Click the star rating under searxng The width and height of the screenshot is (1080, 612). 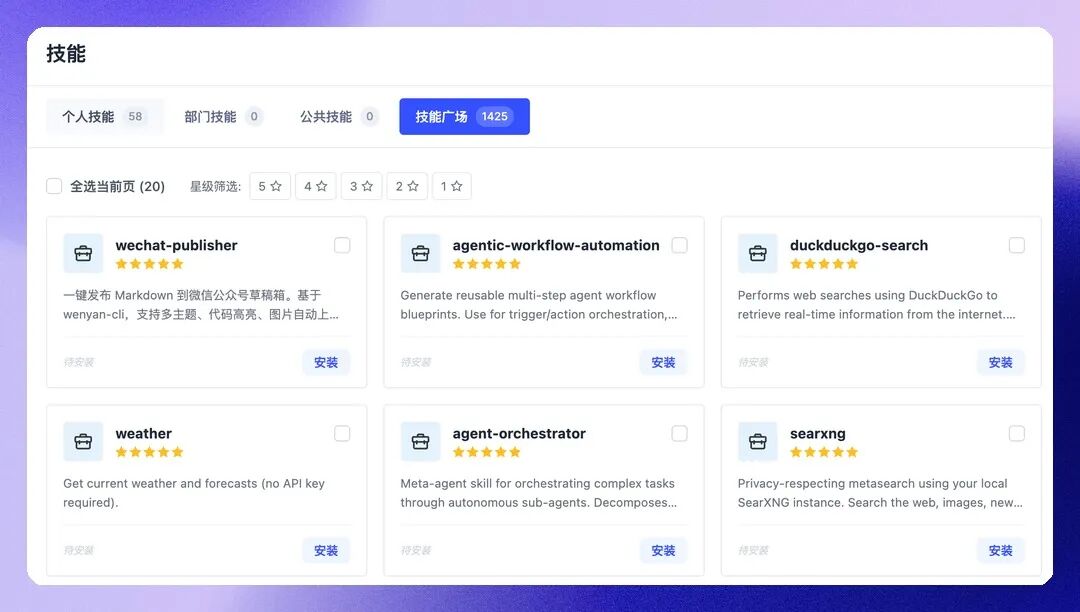824,452
